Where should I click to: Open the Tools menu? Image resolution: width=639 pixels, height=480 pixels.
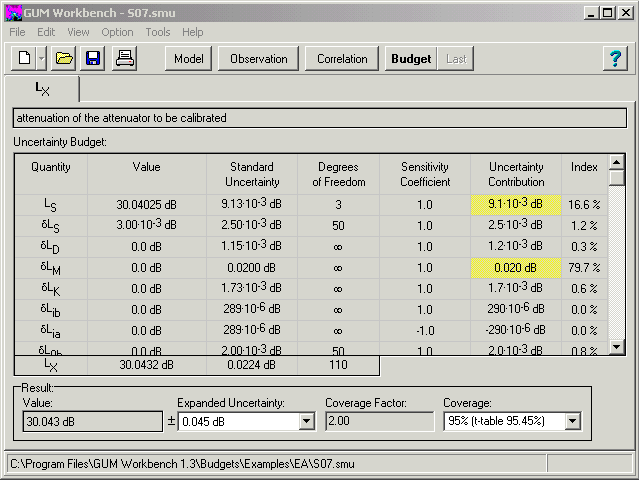point(158,32)
